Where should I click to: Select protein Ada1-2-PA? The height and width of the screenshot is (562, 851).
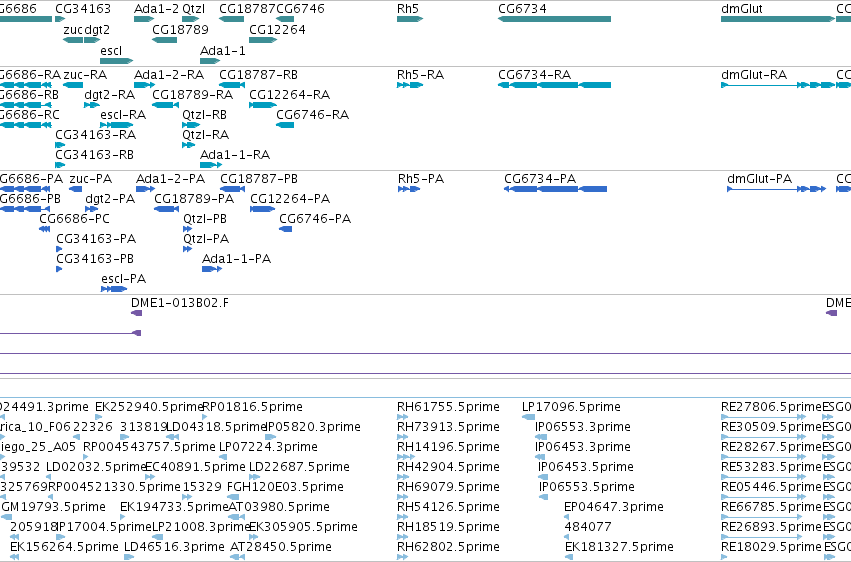pos(145,189)
